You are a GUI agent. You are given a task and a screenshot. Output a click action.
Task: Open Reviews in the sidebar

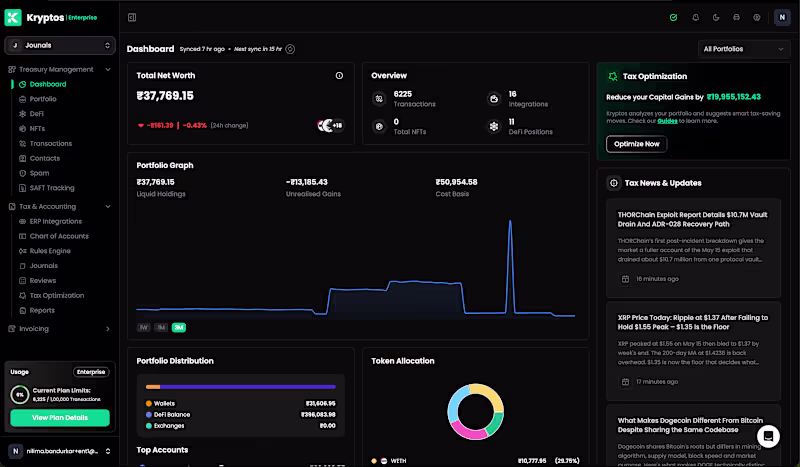(42, 281)
